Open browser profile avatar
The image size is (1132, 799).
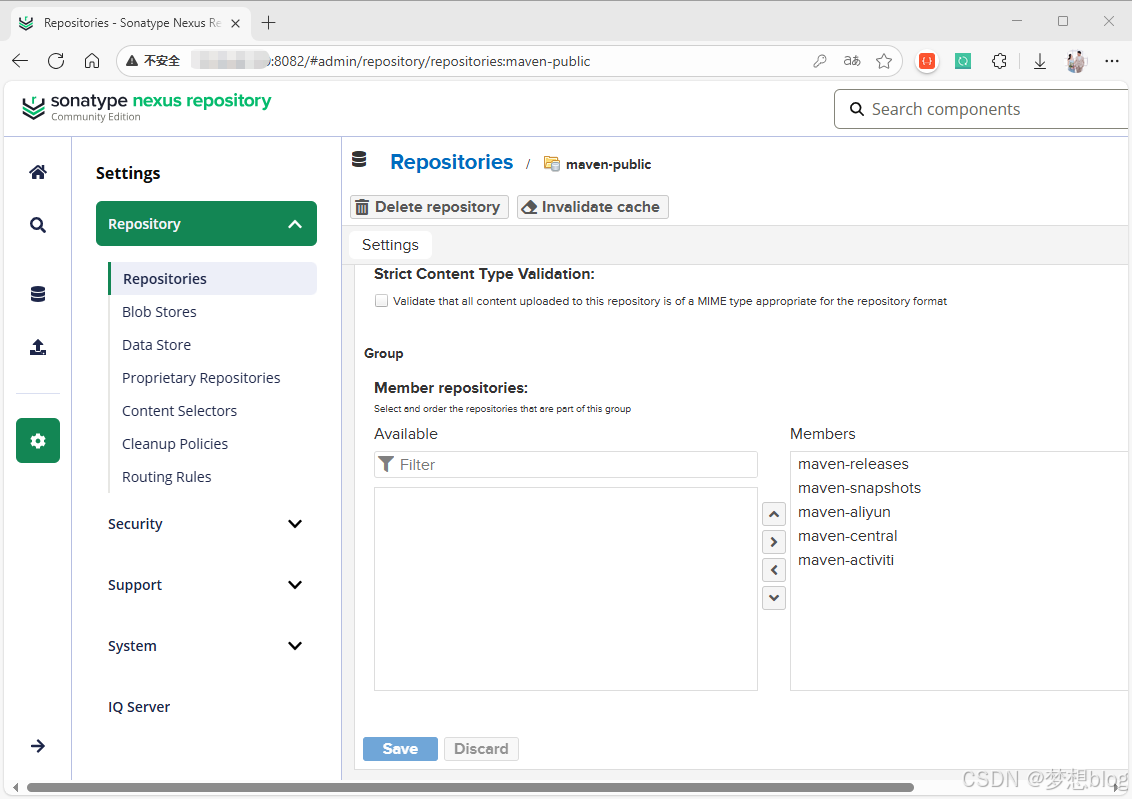tap(1076, 61)
